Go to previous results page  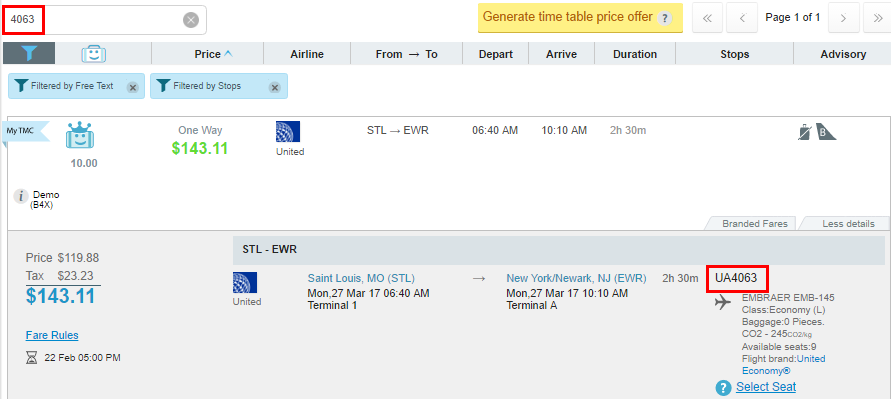[742, 18]
